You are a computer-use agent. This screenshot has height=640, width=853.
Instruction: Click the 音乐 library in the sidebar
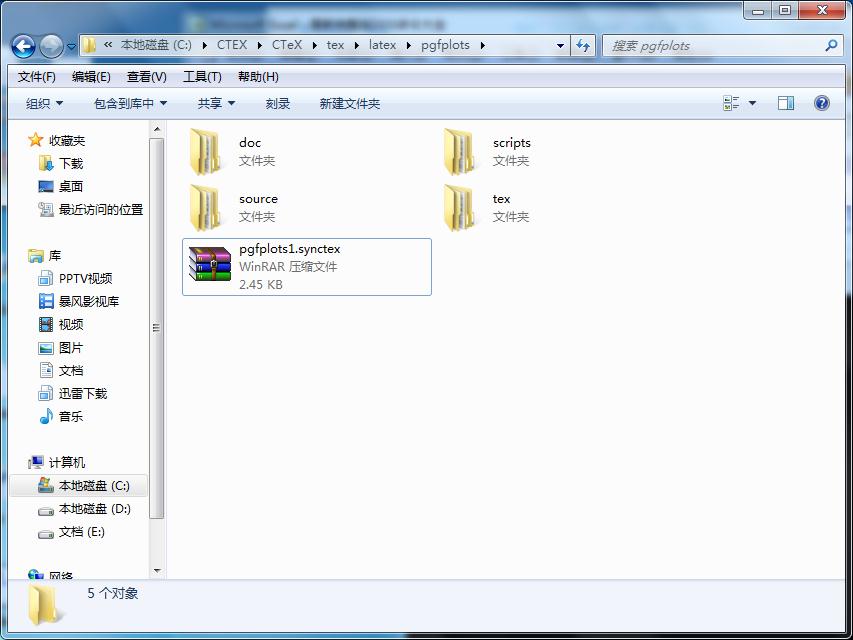pos(74,416)
